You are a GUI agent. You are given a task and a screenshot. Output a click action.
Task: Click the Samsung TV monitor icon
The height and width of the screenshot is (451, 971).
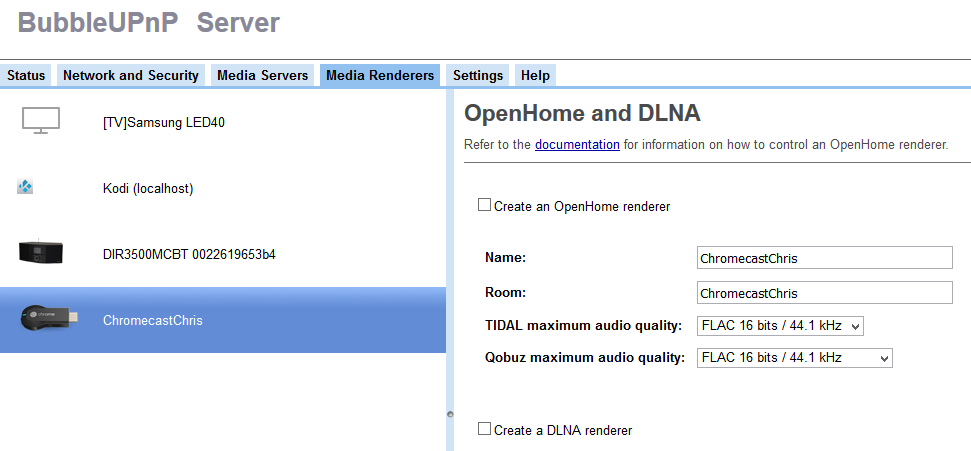(x=41, y=121)
